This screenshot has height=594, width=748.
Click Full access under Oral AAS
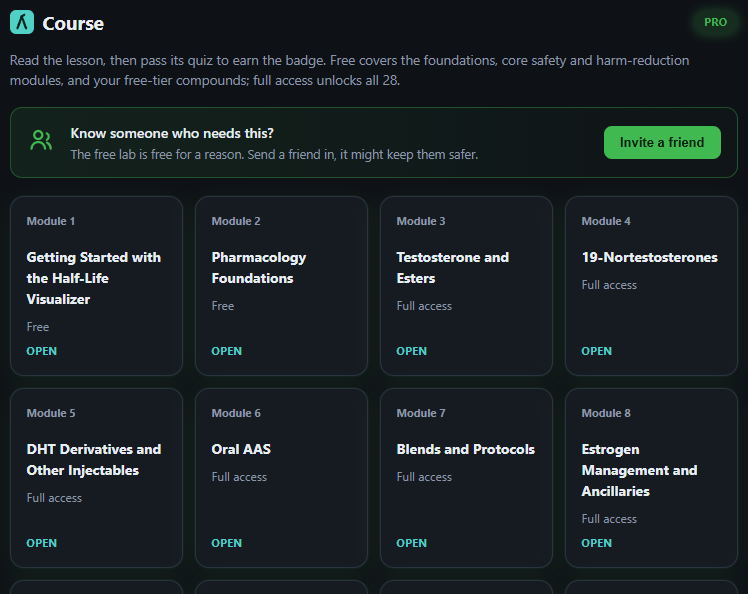[x=239, y=477]
